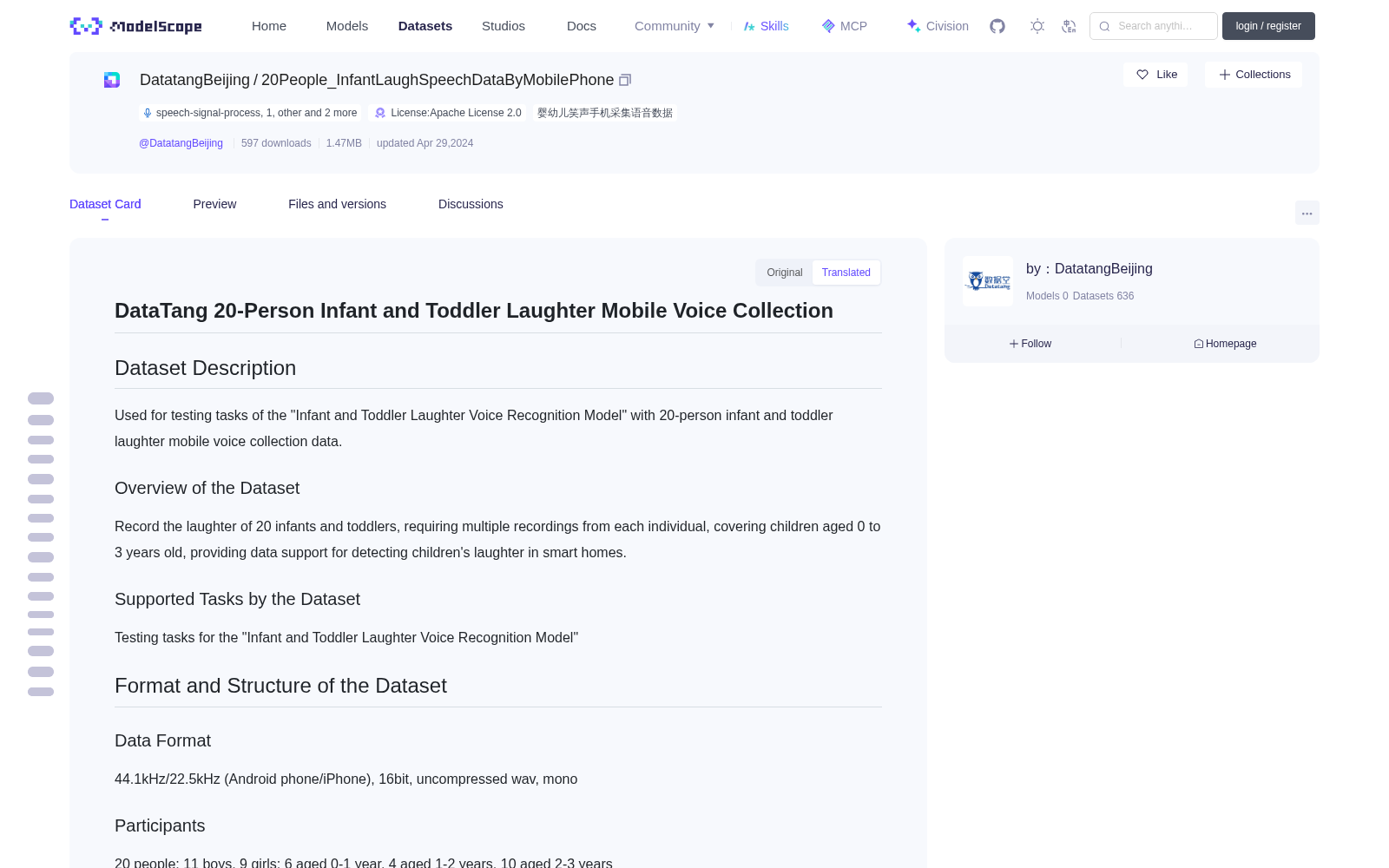Click the 'Format and Structure of the Dataset' heading
Image resolution: width=1389 pixels, height=868 pixels.
(x=280, y=686)
